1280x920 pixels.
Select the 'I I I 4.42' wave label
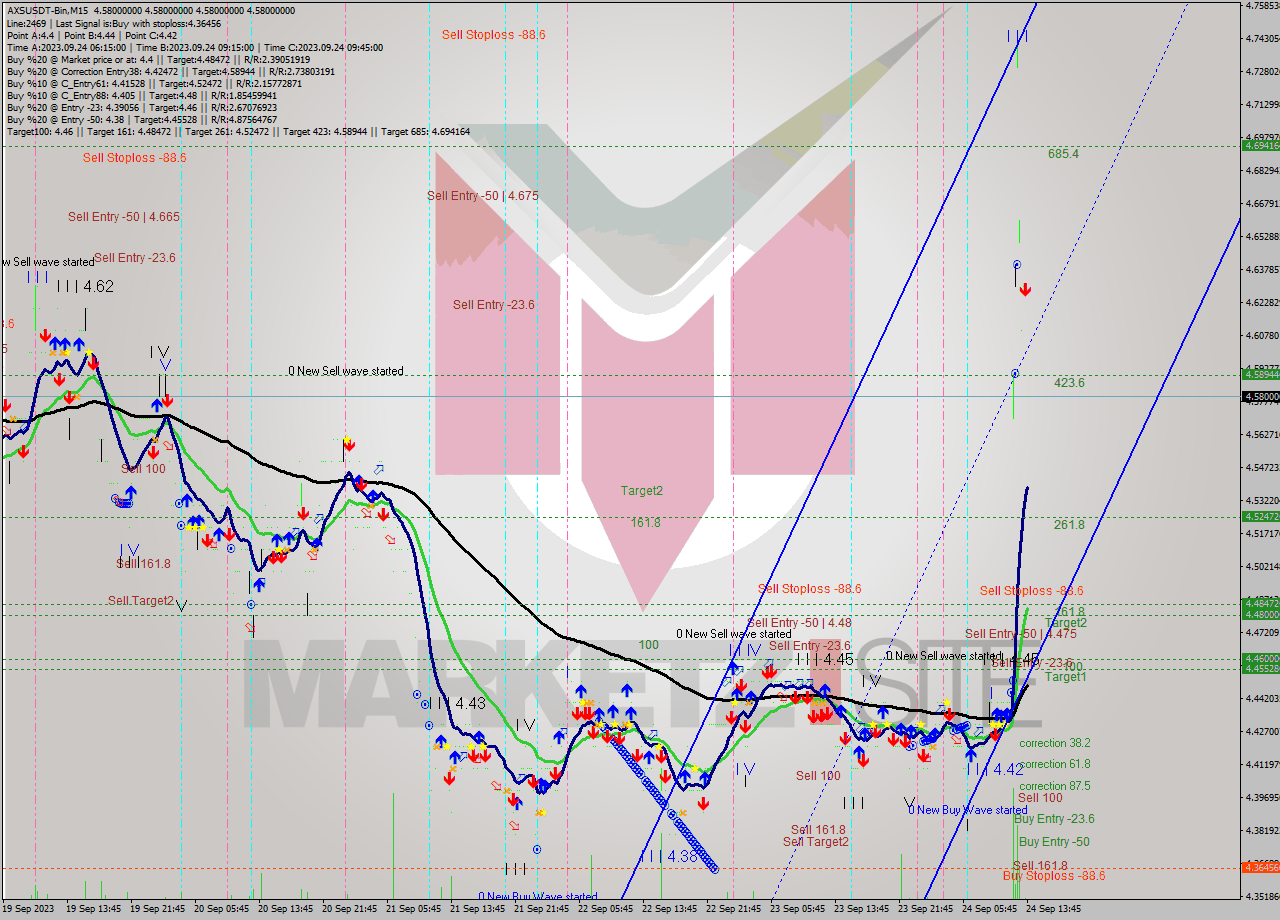point(995,769)
